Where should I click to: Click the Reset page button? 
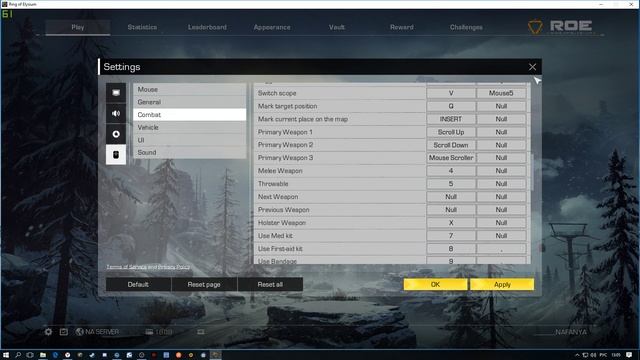204,284
